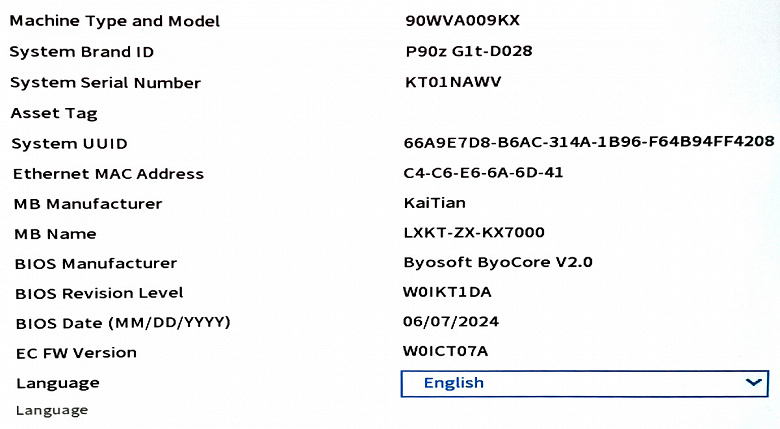Click the English text in the language selector
The image size is (780, 429).
453,383
